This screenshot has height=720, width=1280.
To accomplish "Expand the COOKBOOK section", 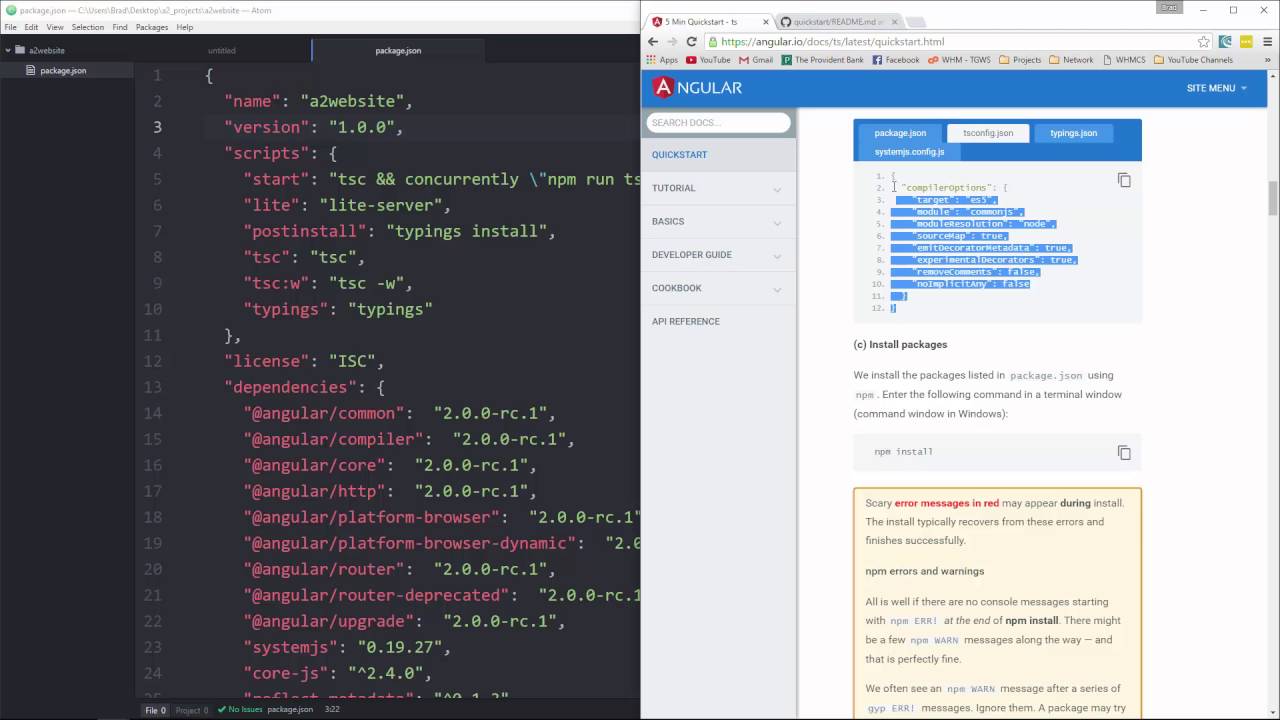I will pyautogui.click(x=718, y=288).
